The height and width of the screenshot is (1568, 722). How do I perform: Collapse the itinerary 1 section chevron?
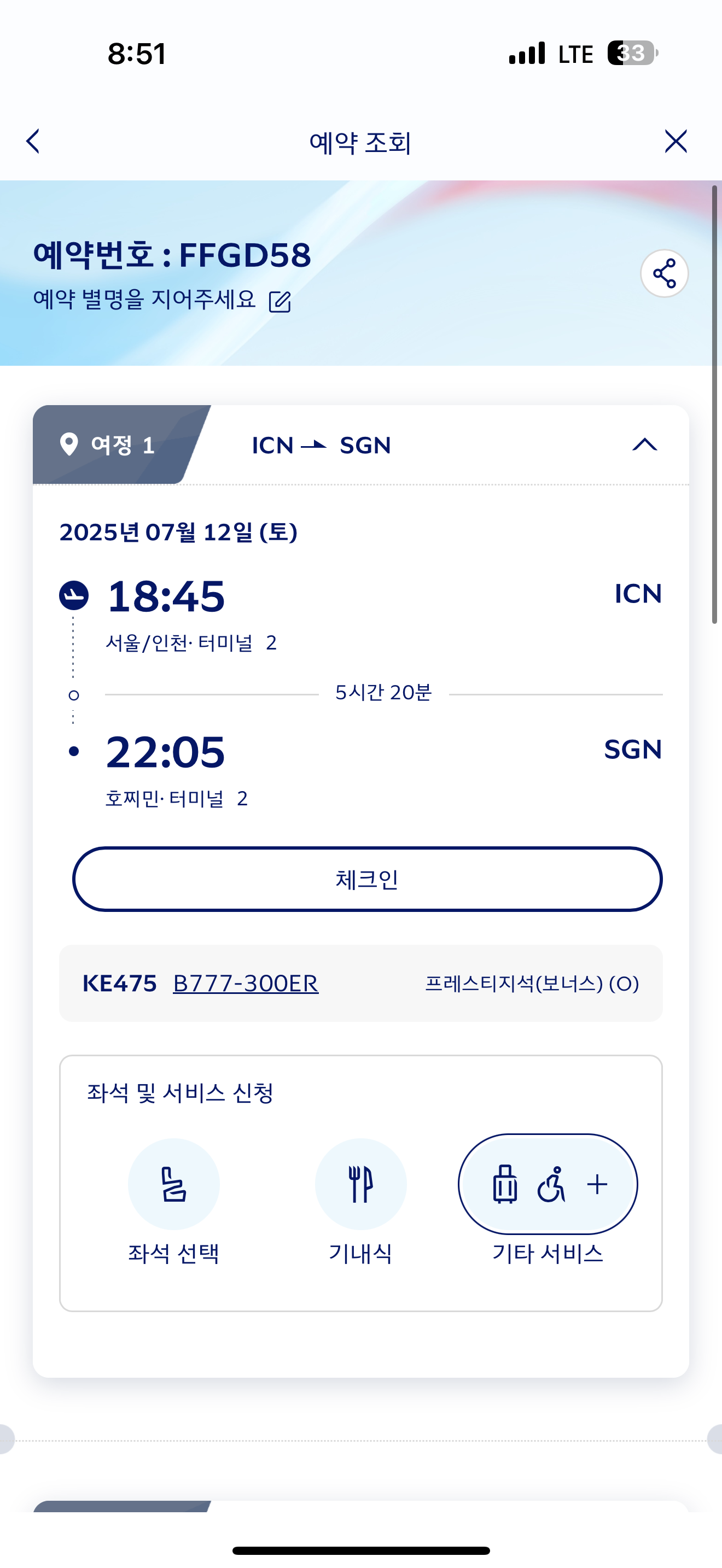(x=644, y=445)
